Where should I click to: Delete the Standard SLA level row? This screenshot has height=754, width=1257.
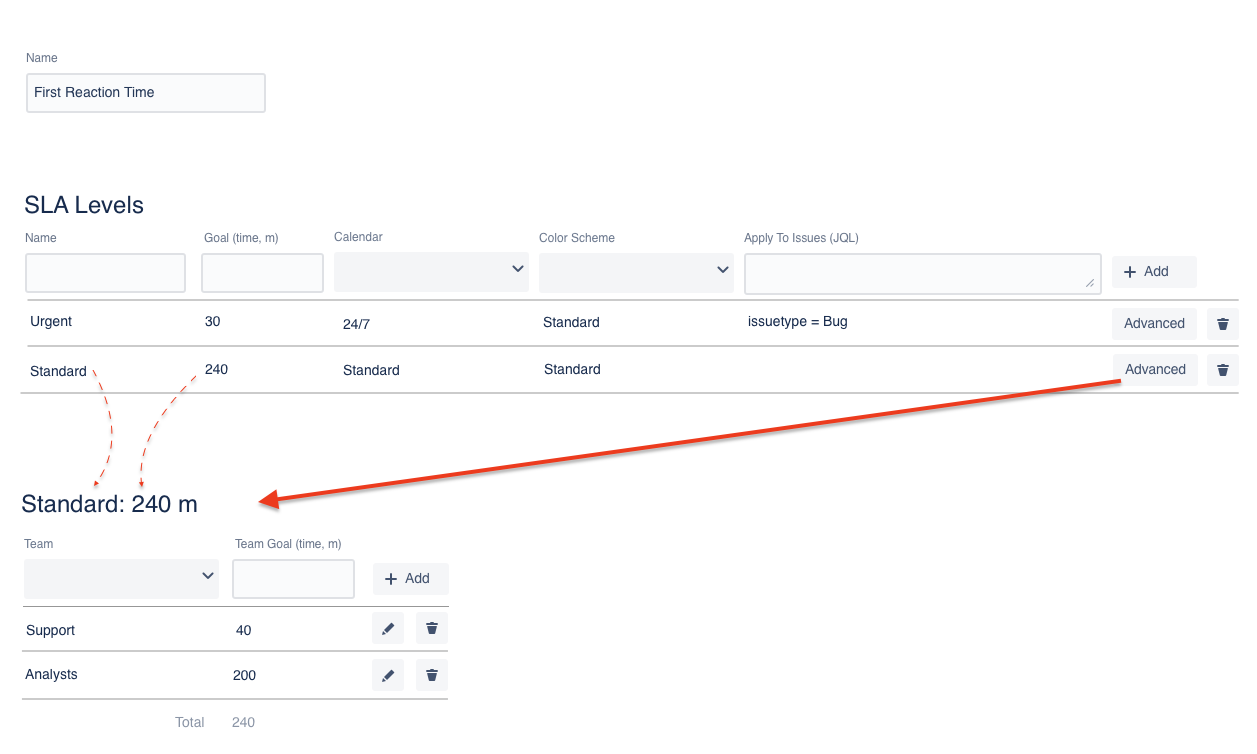point(1222,369)
